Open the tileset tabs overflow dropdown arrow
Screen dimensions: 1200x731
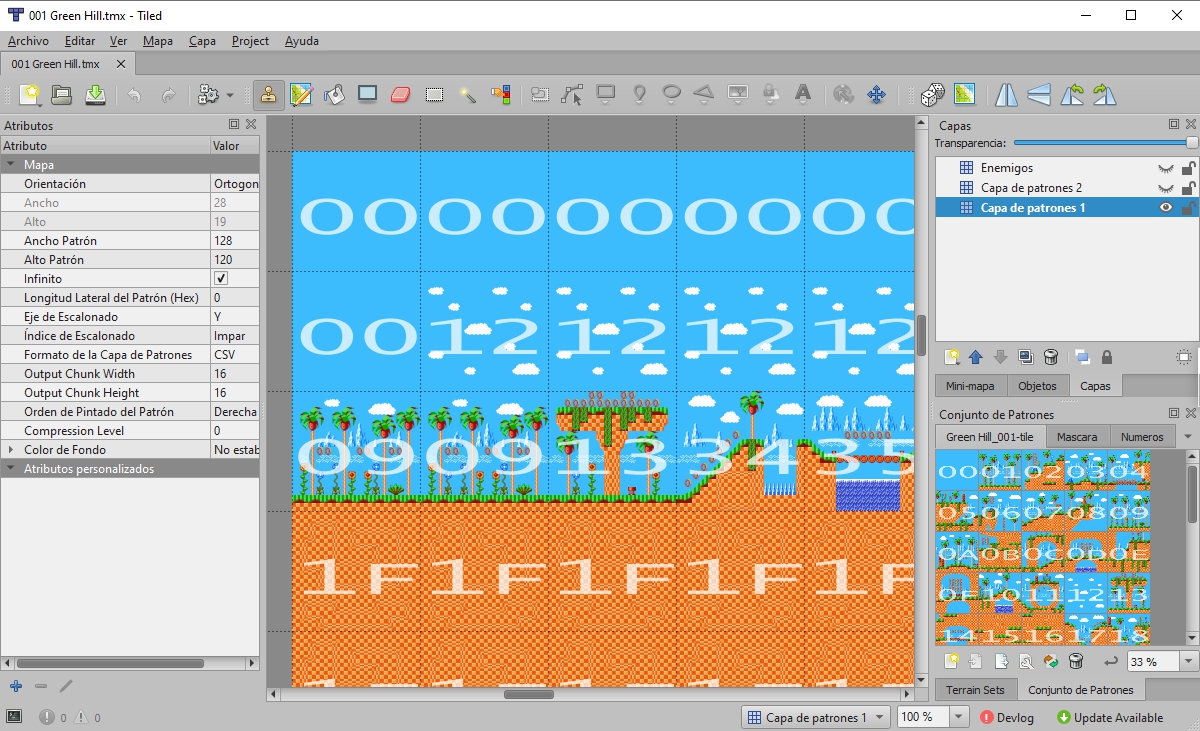click(x=1187, y=437)
